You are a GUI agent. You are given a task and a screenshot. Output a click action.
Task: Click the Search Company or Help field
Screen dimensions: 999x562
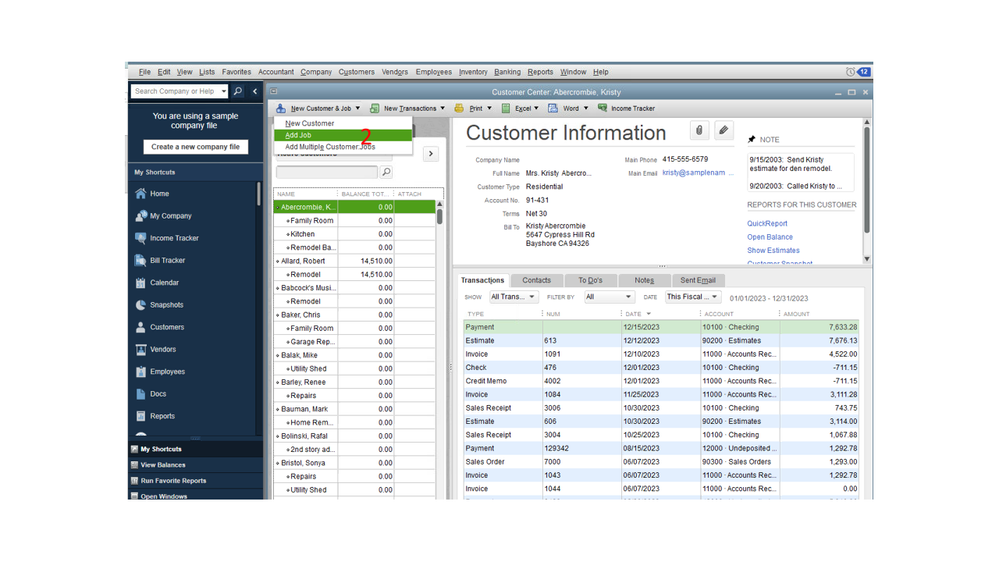tap(175, 91)
